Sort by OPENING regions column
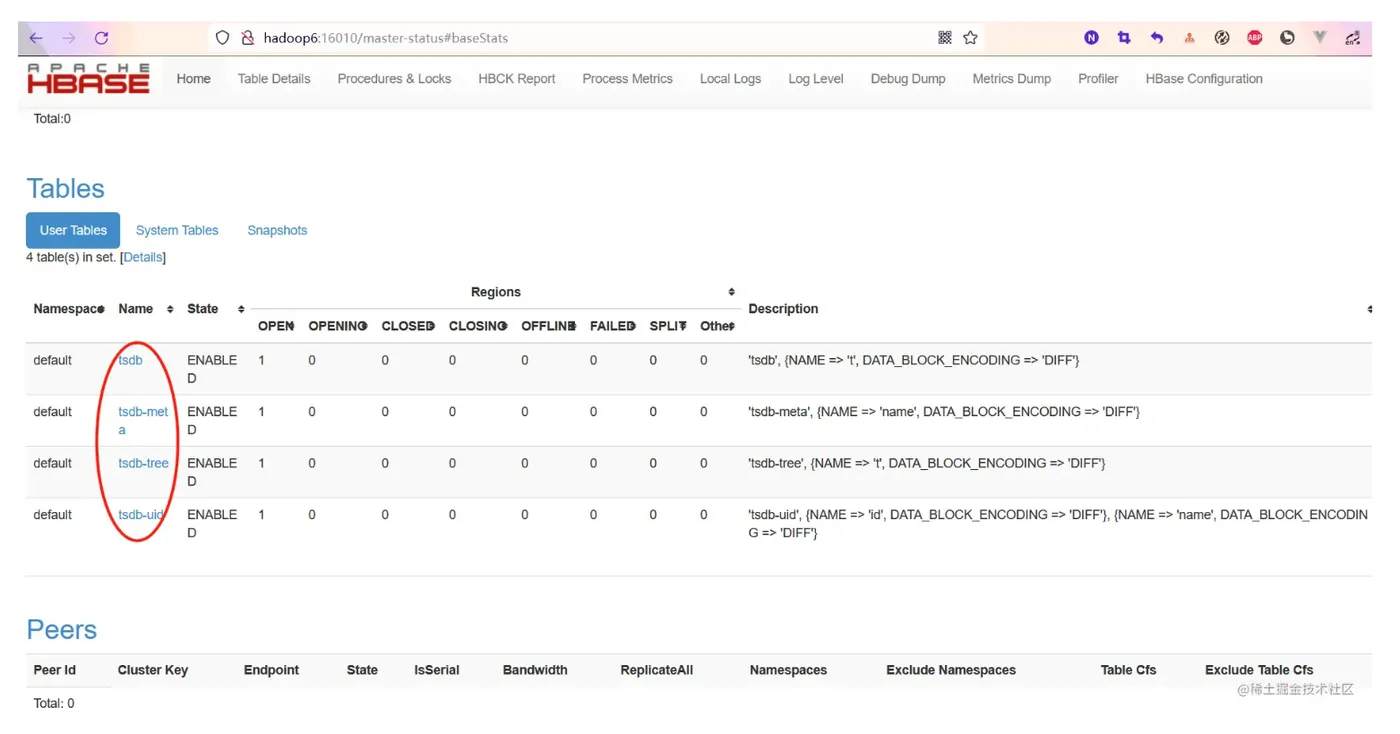Image resolution: width=1400 pixels, height=734 pixels. (x=337, y=326)
